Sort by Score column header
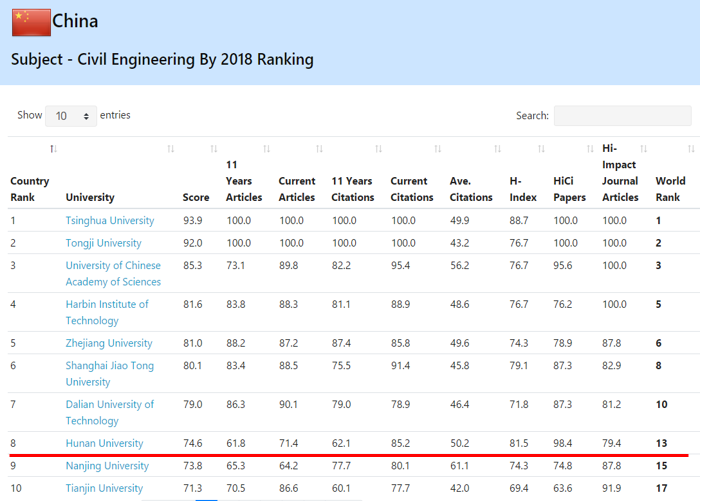702x501 pixels. click(195, 197)
